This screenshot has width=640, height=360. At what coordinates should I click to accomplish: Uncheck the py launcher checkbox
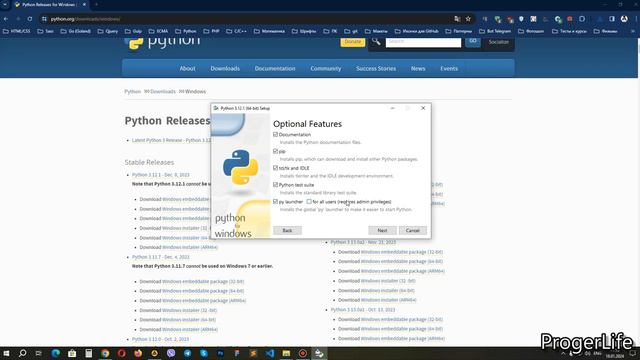click(276, 202)
